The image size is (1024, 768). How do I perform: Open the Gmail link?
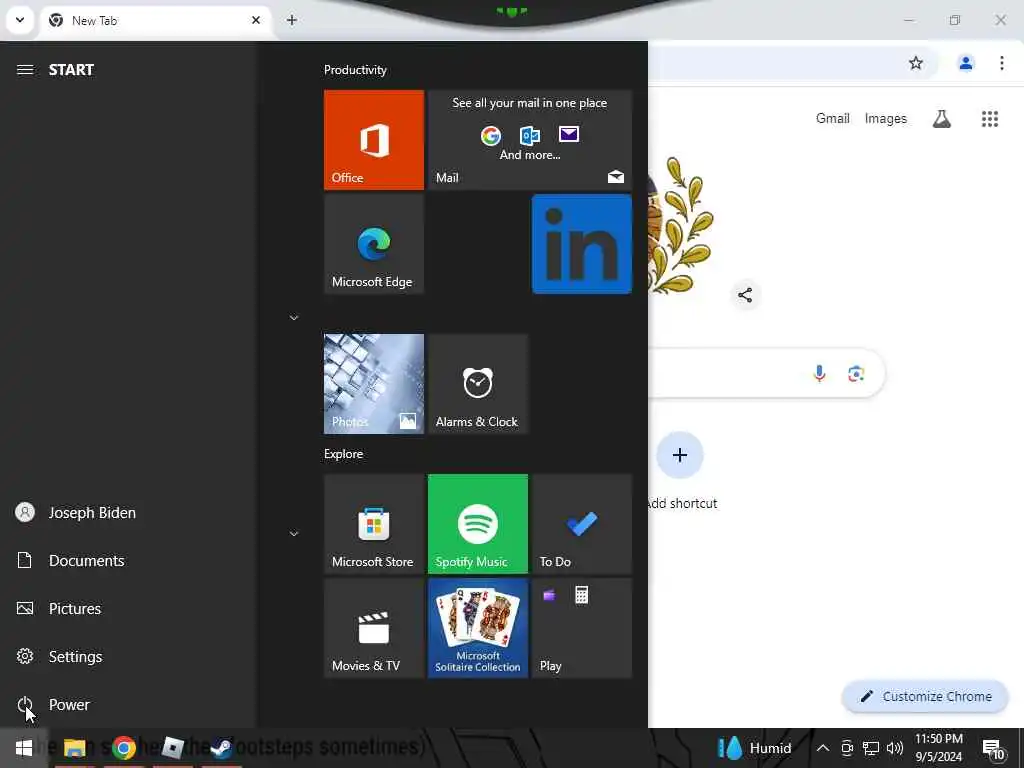coord(833,118)
